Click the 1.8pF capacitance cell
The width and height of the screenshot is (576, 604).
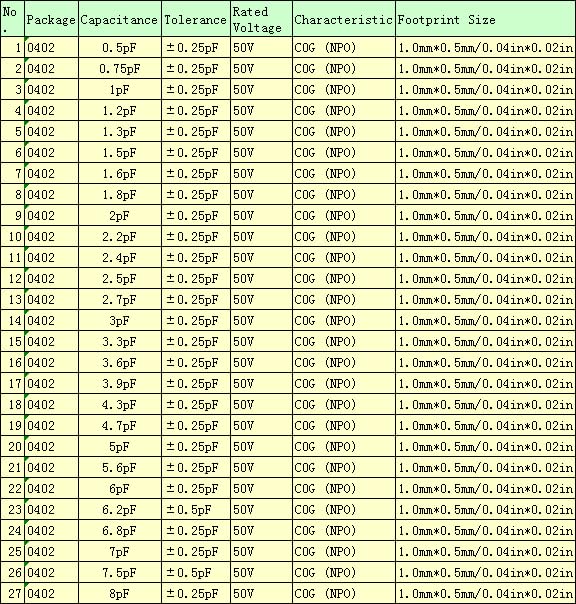pos(120,195)
